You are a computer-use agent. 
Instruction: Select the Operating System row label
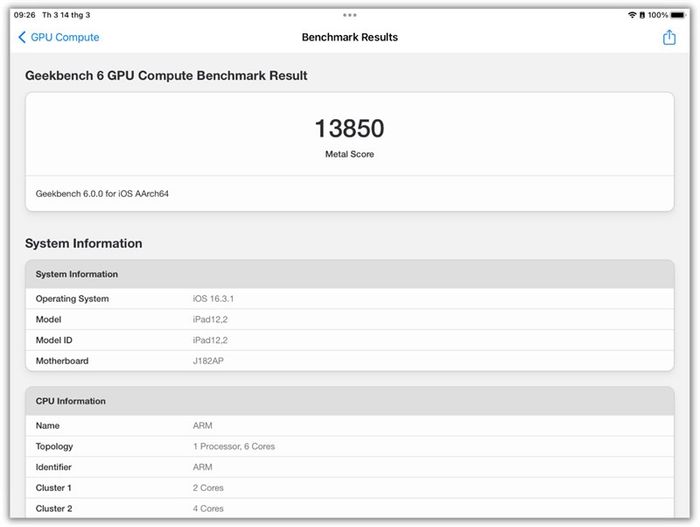[72, 299]
